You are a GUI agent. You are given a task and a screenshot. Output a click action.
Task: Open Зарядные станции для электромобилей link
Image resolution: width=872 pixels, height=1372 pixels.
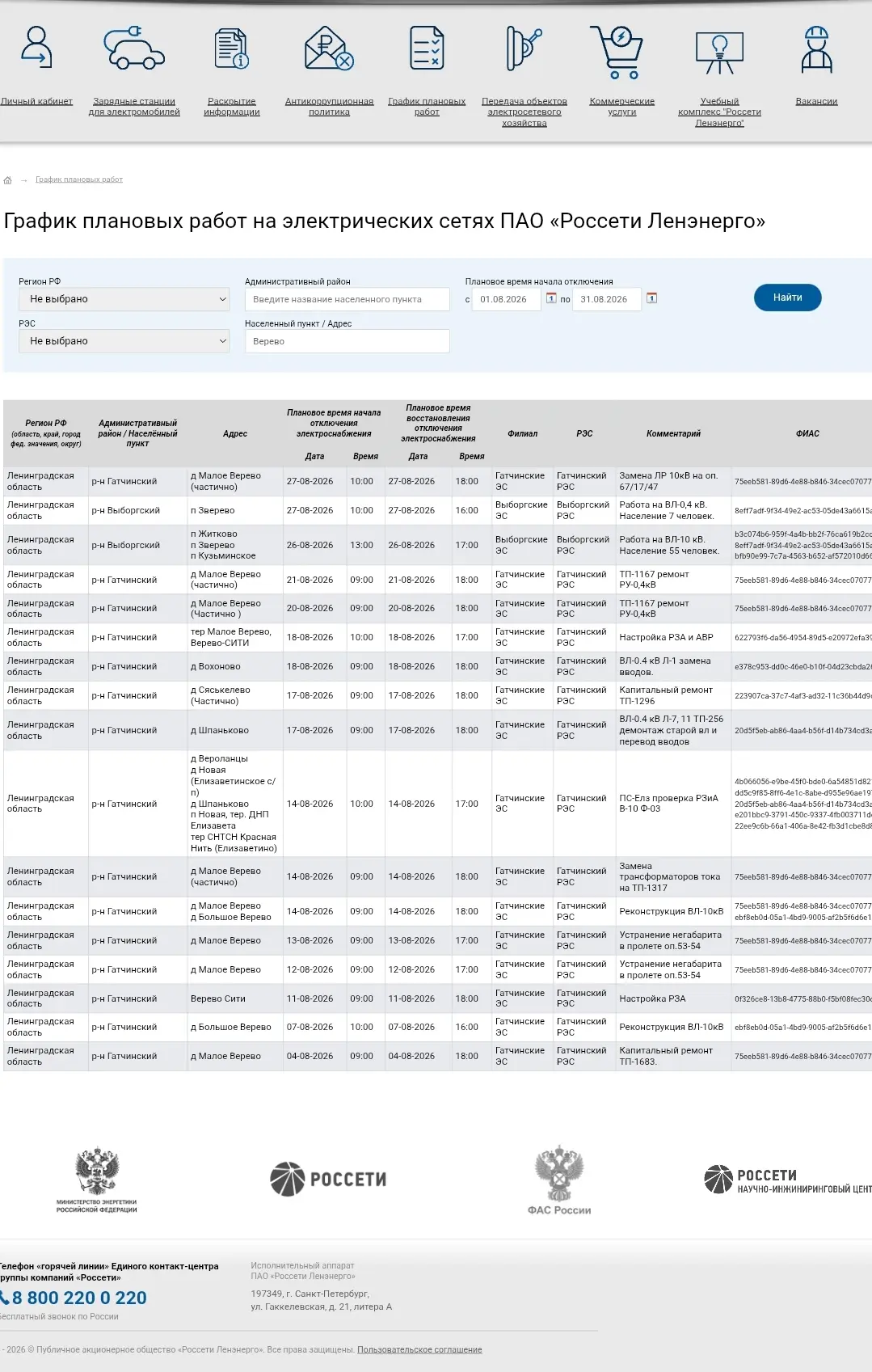point(134,107)
